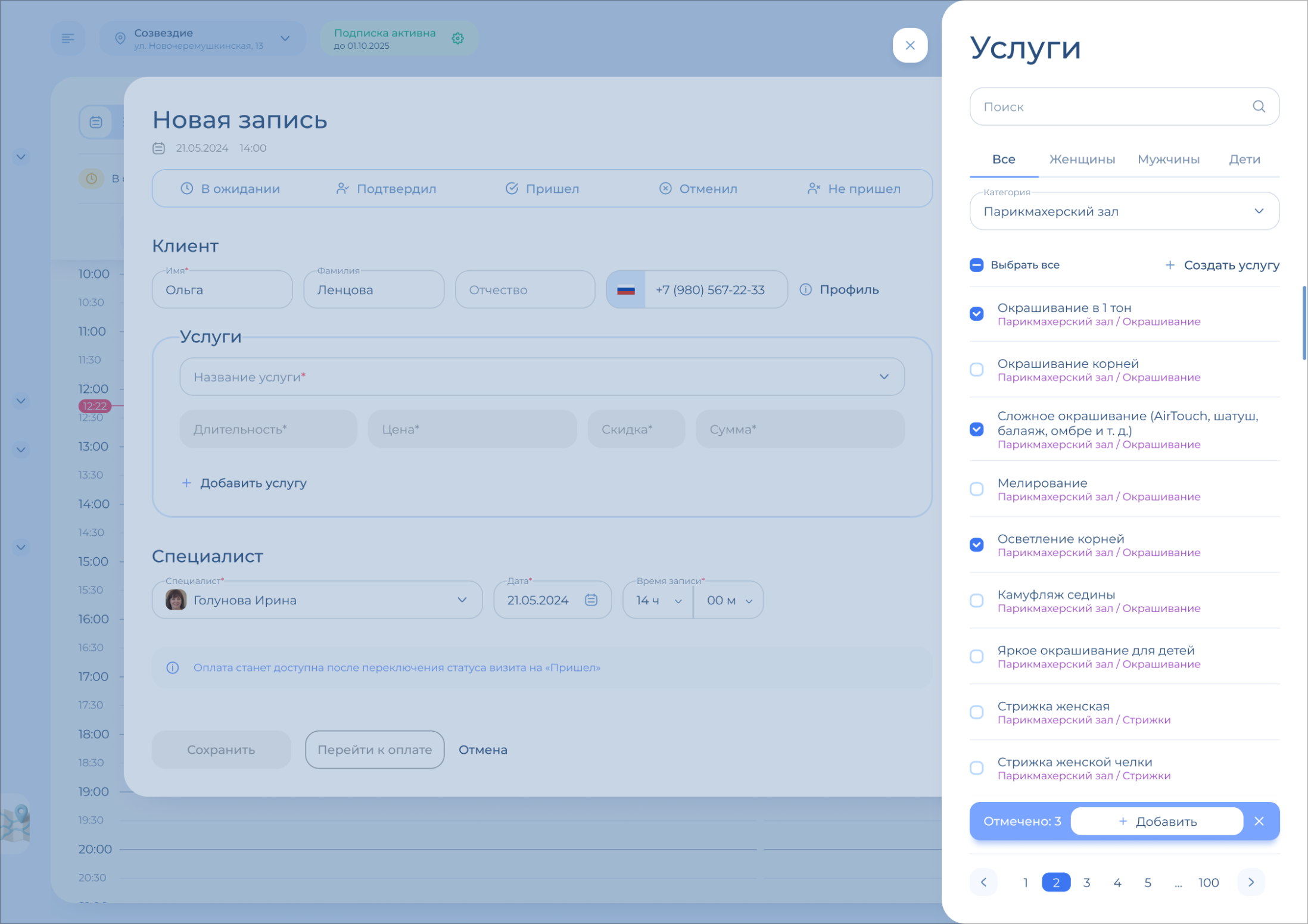Switch to the Женщины tab

(x=1082, y=160)
